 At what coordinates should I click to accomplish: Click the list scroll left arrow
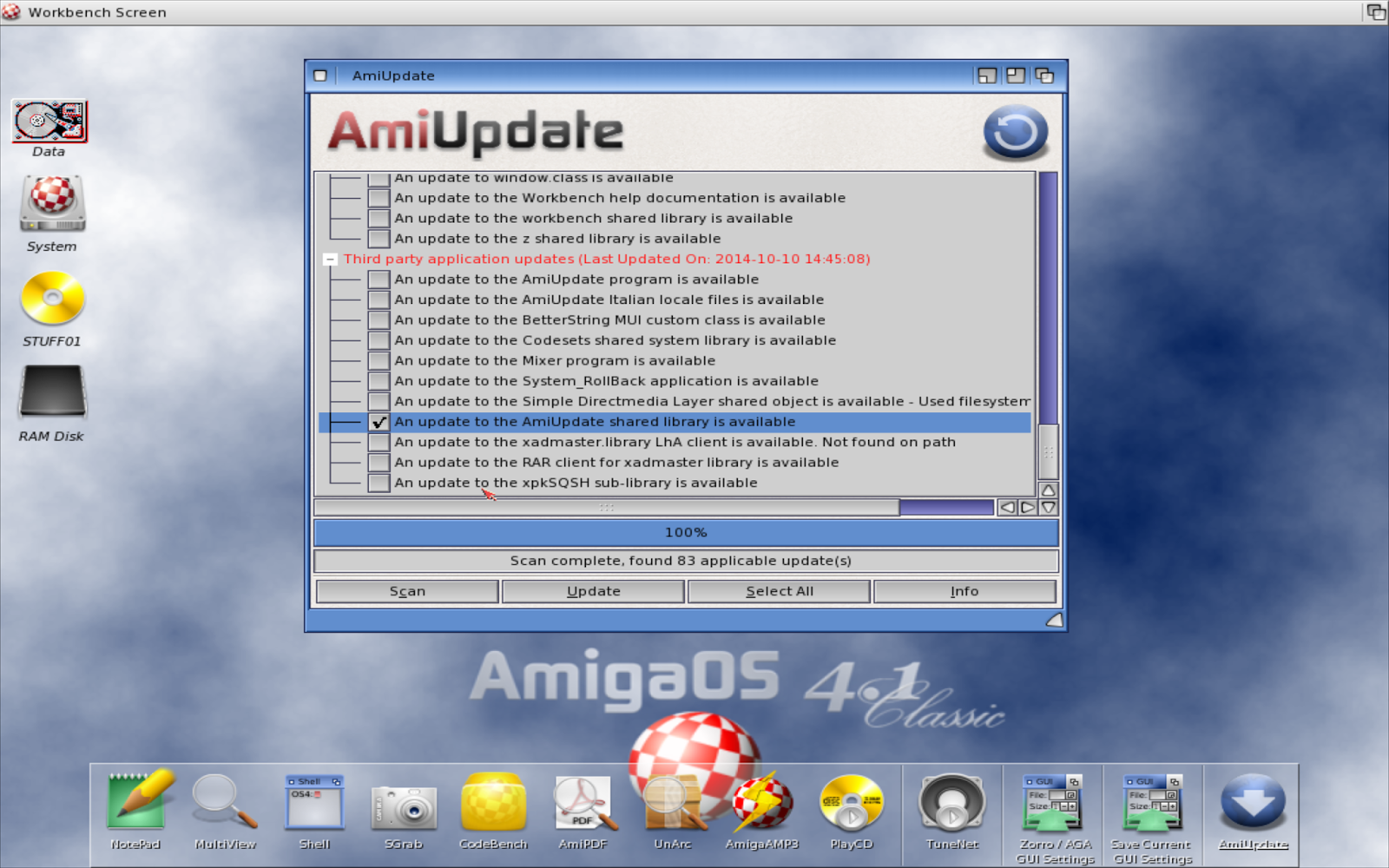[x=1007, y=508]
